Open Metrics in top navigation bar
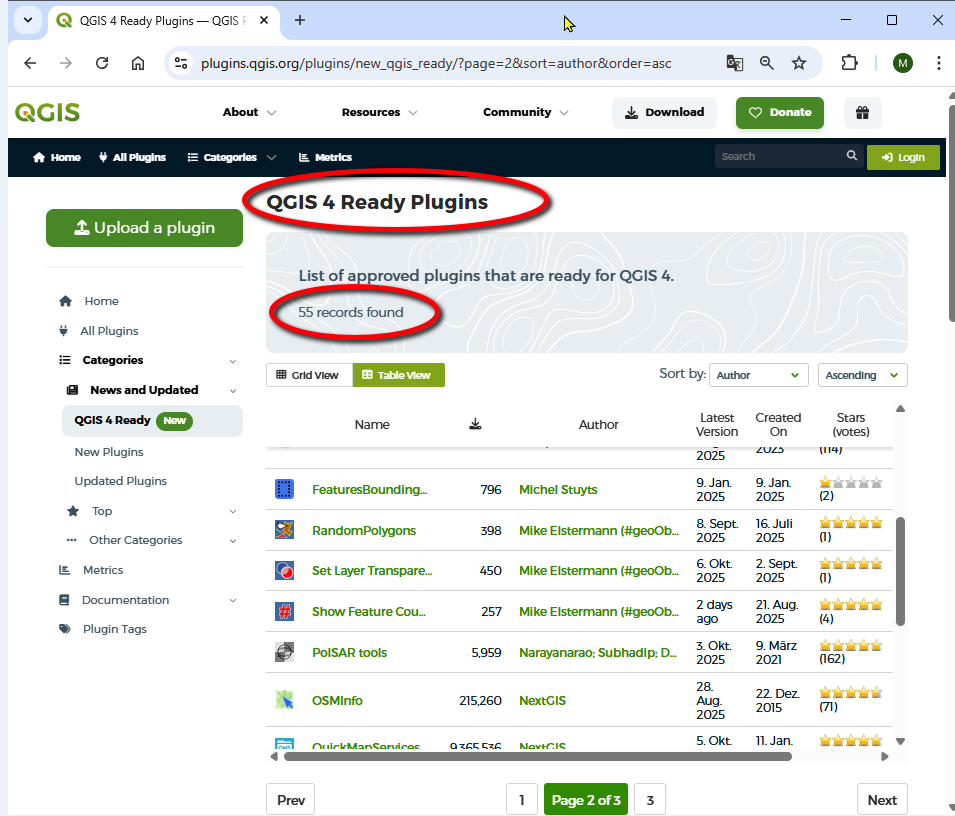955x816 pixels. [x=325, y=157]
